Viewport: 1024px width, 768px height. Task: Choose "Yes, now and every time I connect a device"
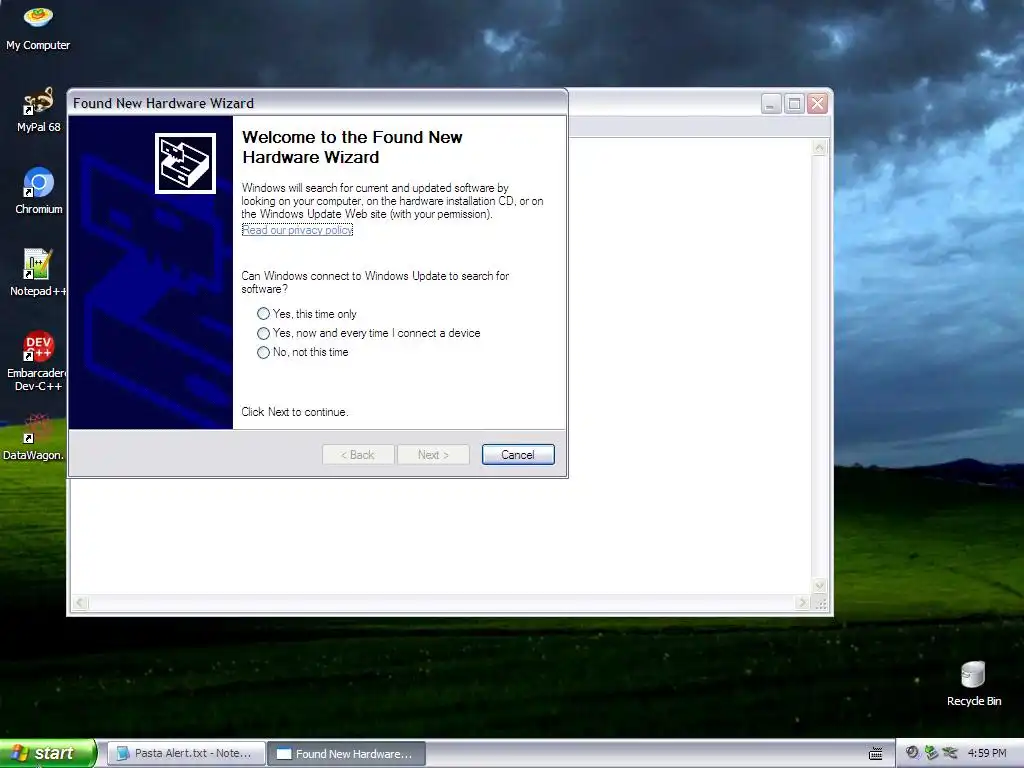368,333
